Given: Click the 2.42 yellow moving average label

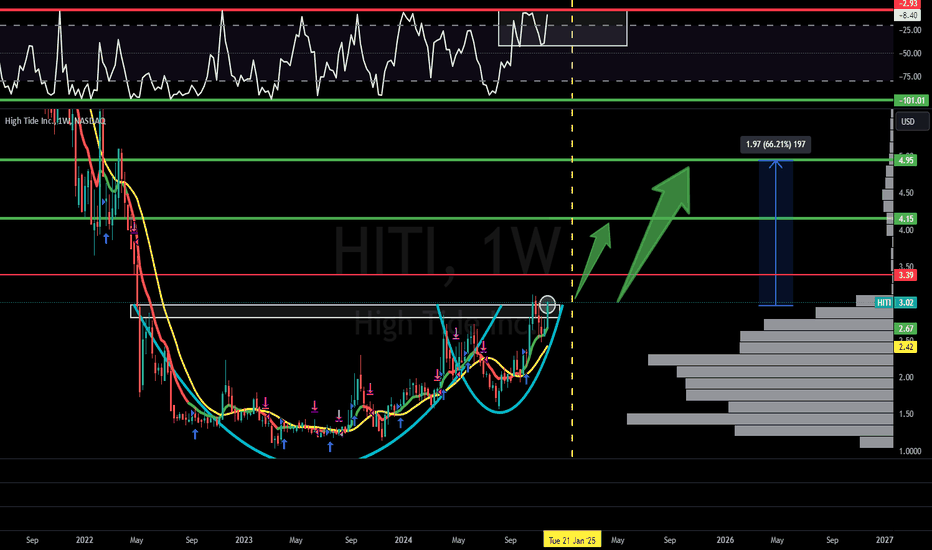Looking at the screenshot, I should click(x=906, y=347).
